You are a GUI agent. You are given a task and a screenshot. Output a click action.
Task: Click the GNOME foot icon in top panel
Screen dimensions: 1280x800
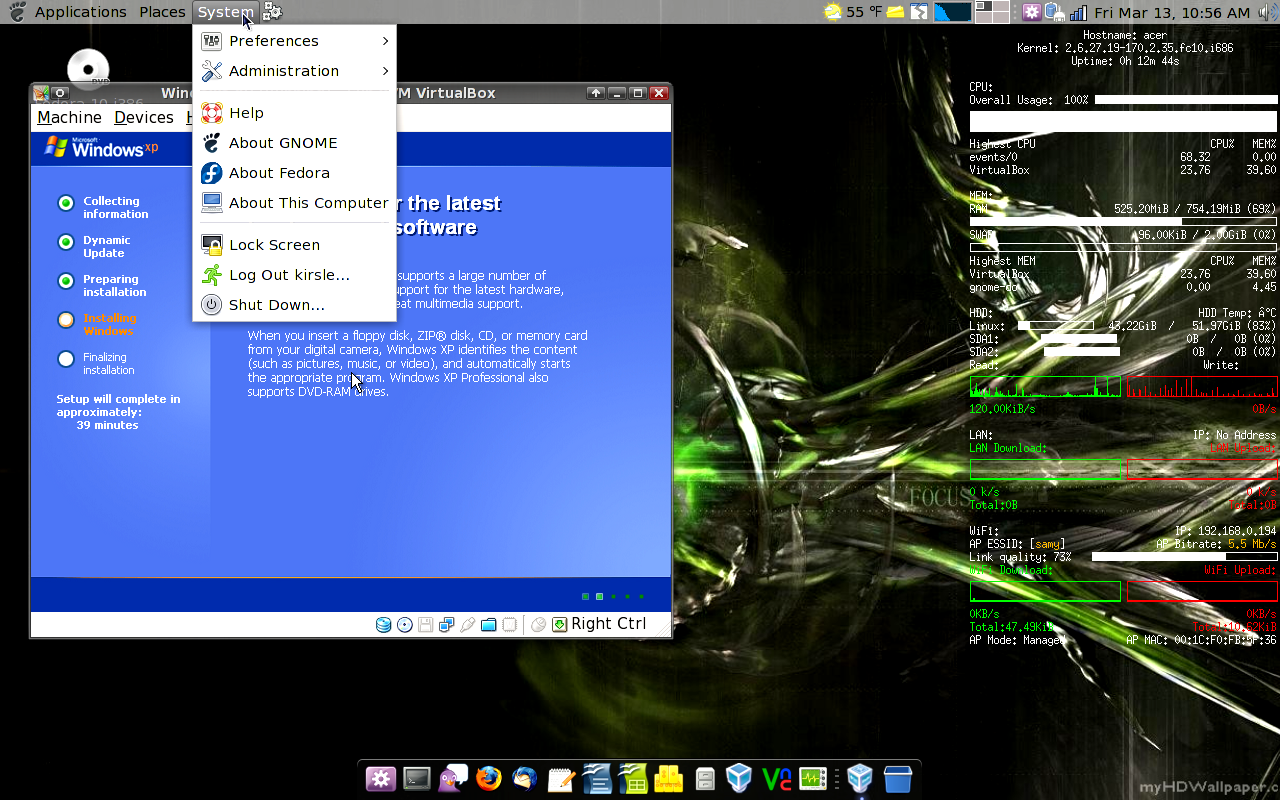point(16,12)
